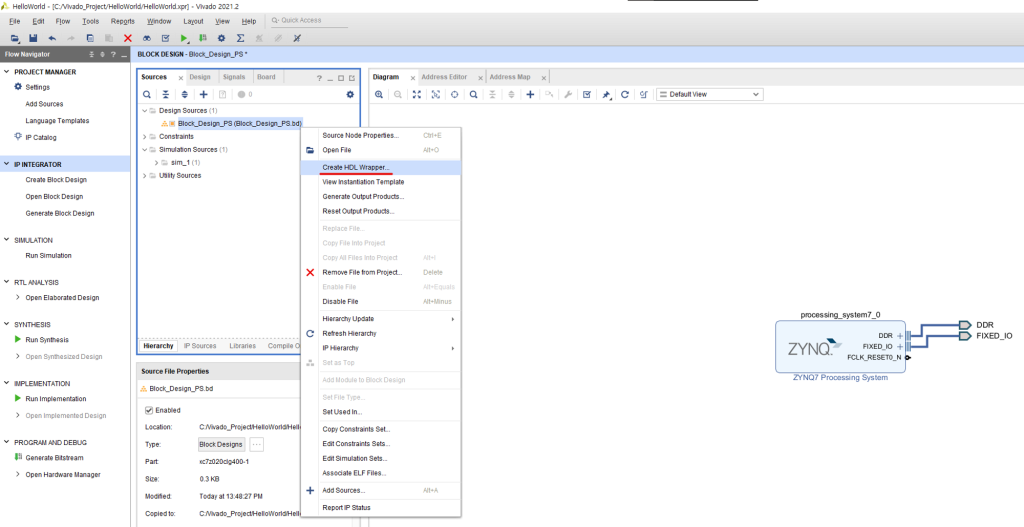Choose Reset Output Products in context menu
Image resolution: width=1024 pixels, height=527 pixels.
[381, 212]
